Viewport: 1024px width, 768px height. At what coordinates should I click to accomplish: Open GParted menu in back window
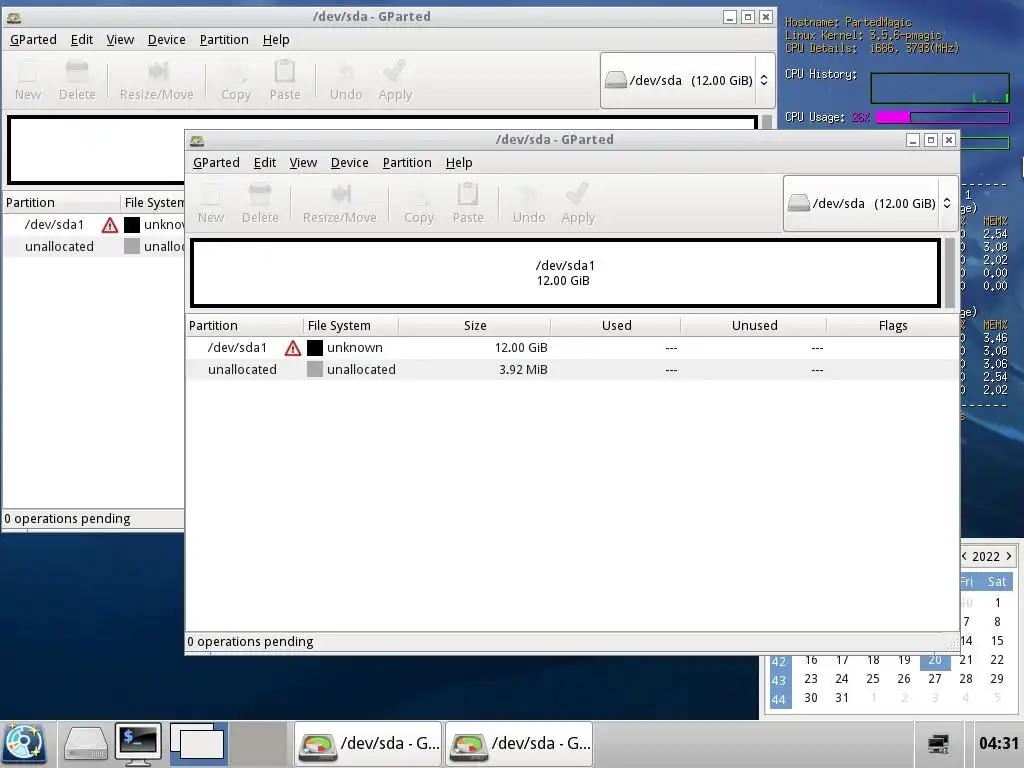coord(33,40)
